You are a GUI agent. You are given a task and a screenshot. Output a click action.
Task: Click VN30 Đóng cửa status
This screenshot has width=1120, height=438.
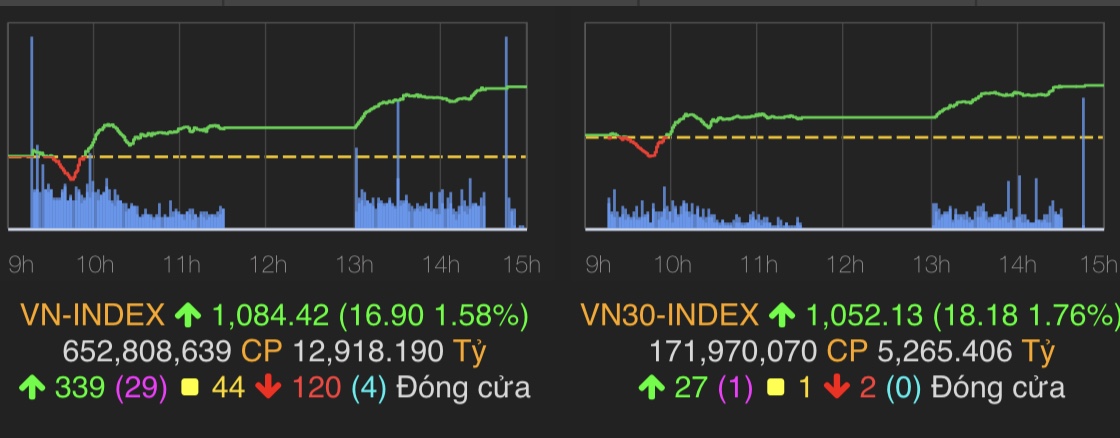999,387
